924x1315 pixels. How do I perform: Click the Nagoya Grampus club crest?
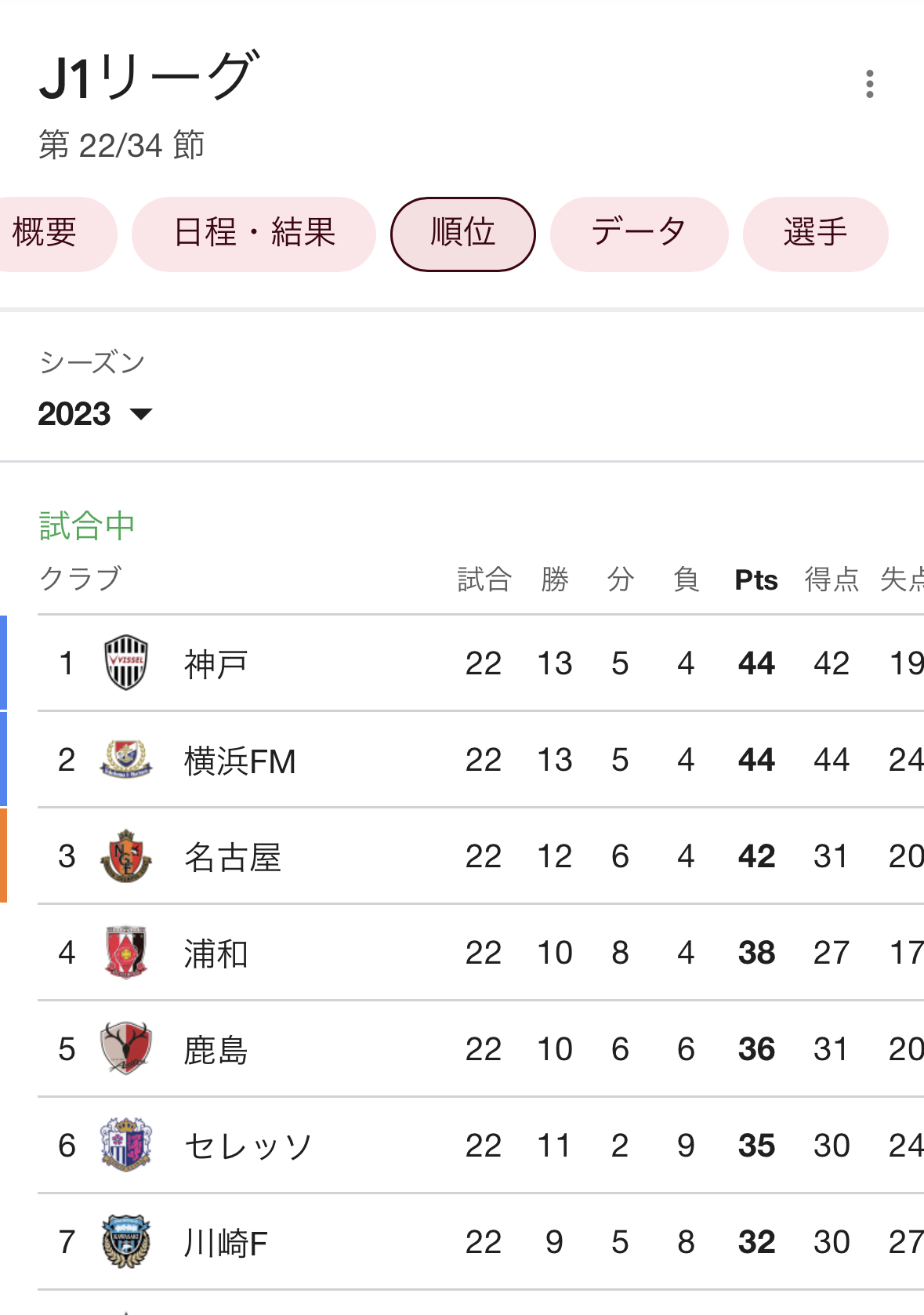tap(125, 855)
